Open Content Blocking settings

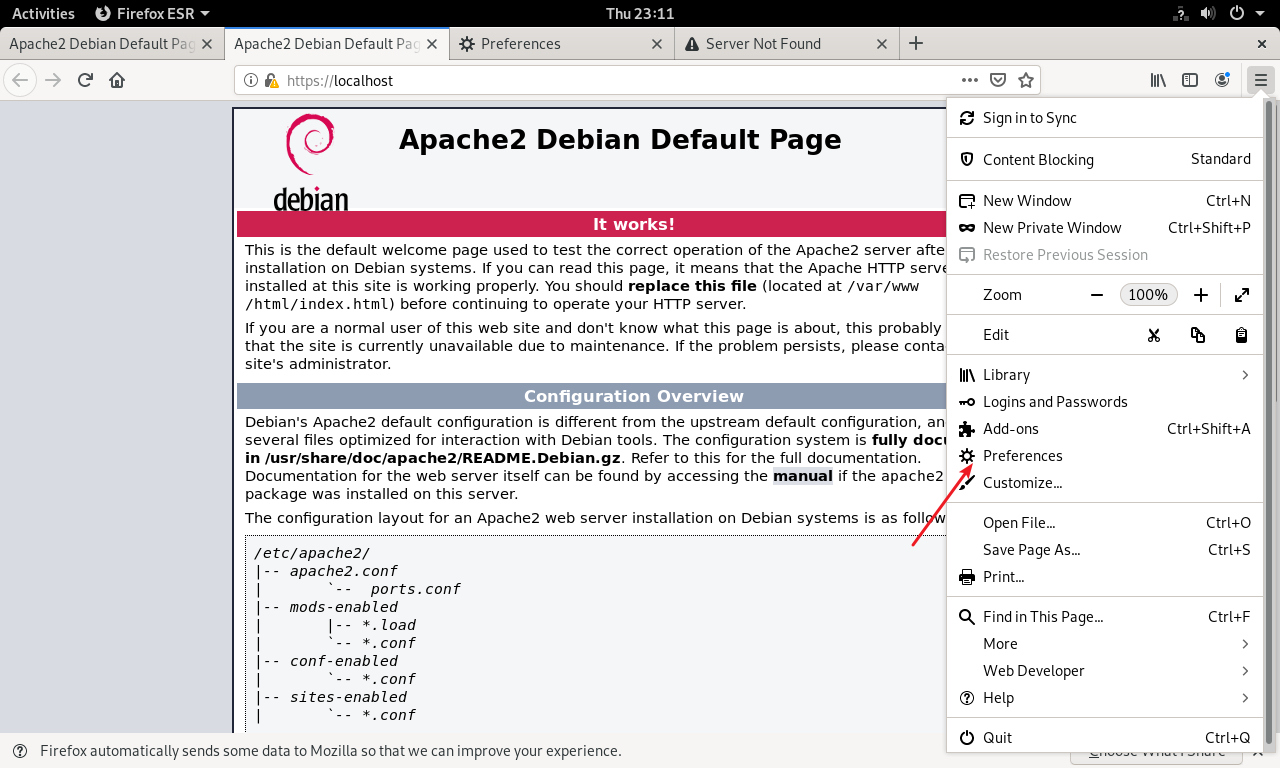(1105, 159)
